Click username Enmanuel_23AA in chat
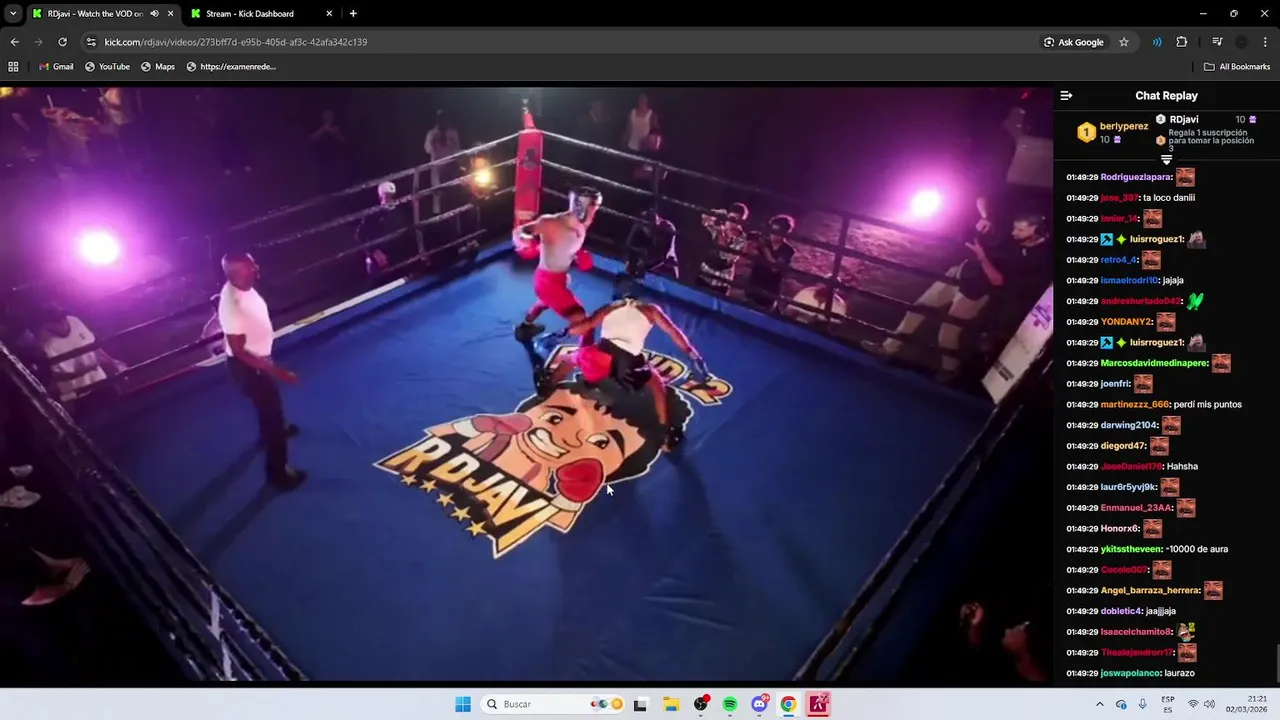 coord(1136,508)
